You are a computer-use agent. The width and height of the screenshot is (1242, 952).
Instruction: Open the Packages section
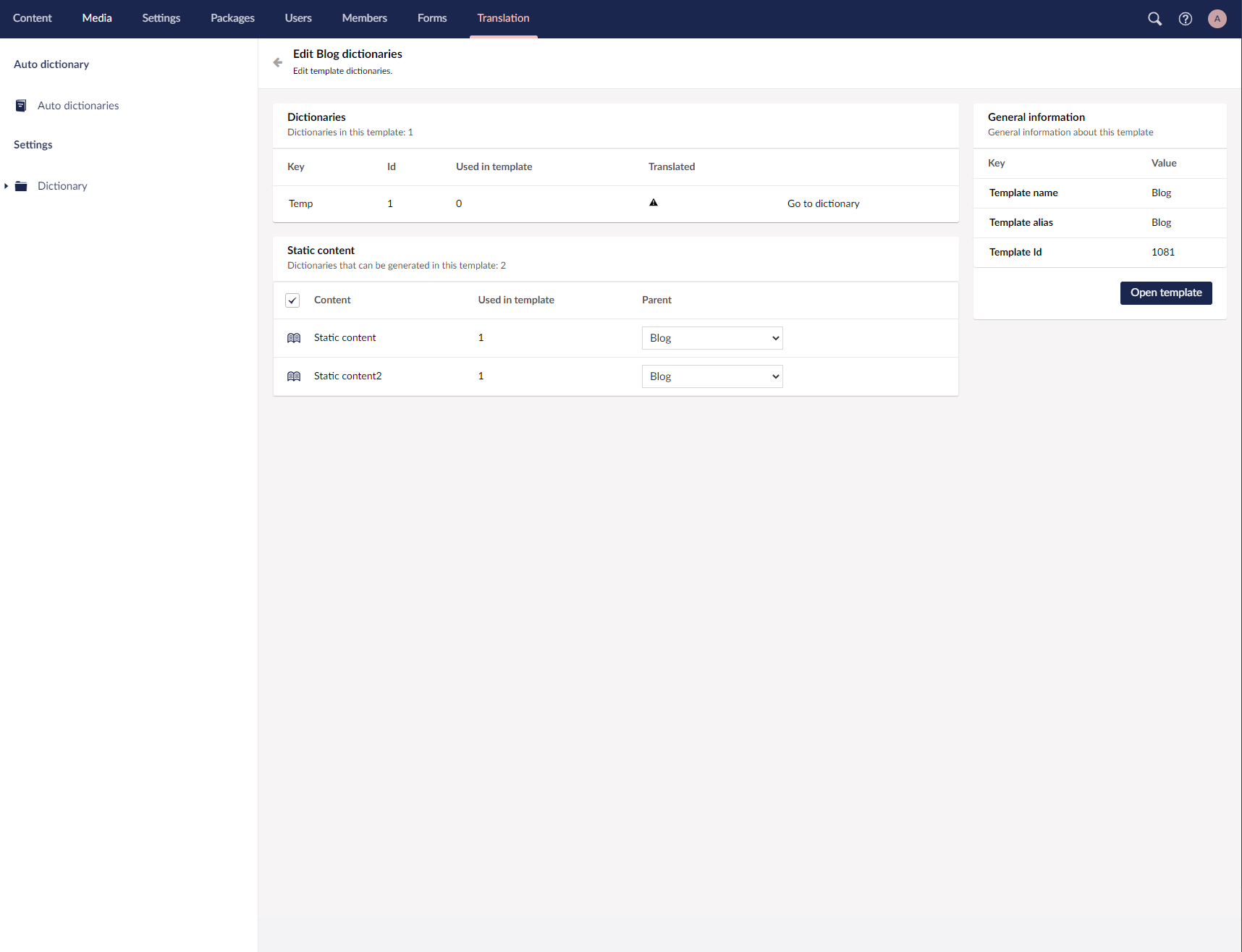232,18
